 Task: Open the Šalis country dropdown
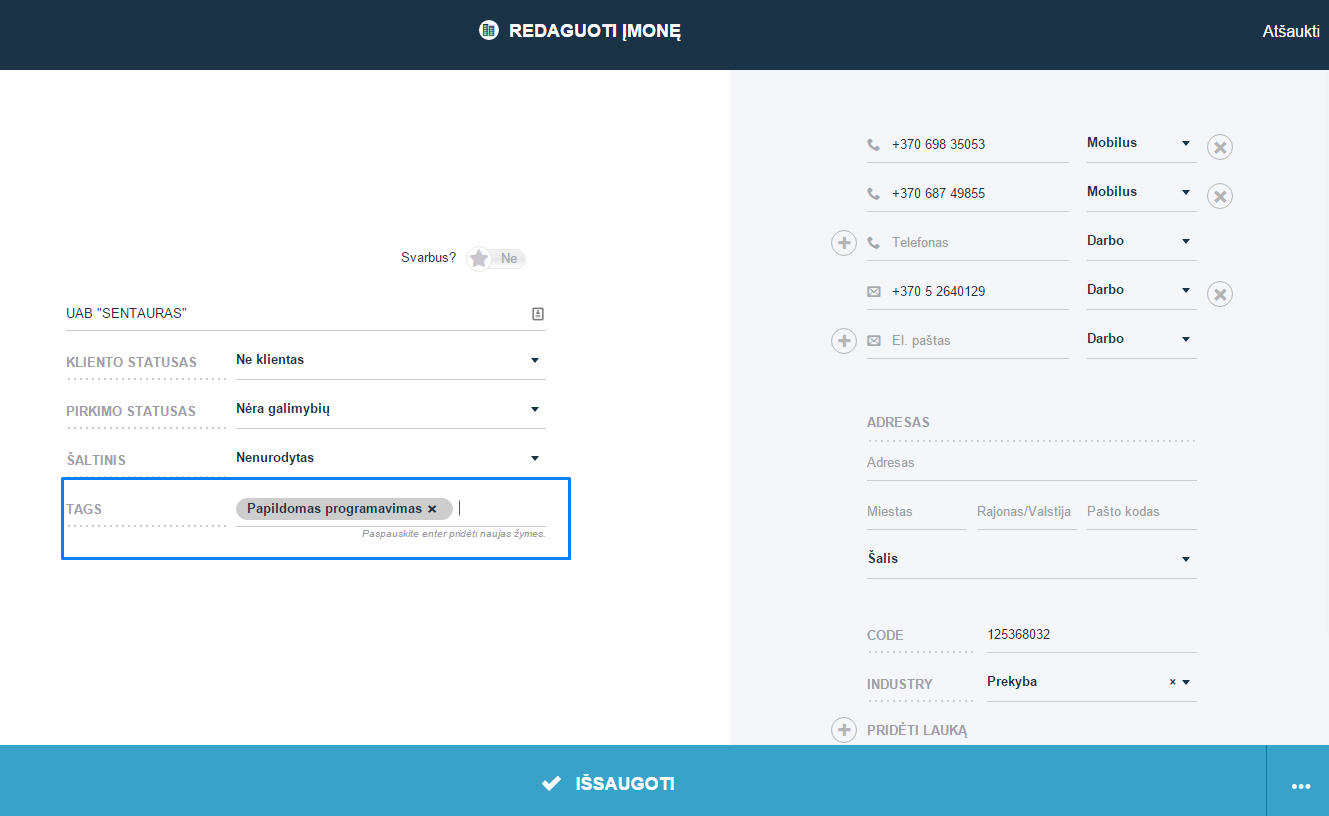tap(1032, 559)
